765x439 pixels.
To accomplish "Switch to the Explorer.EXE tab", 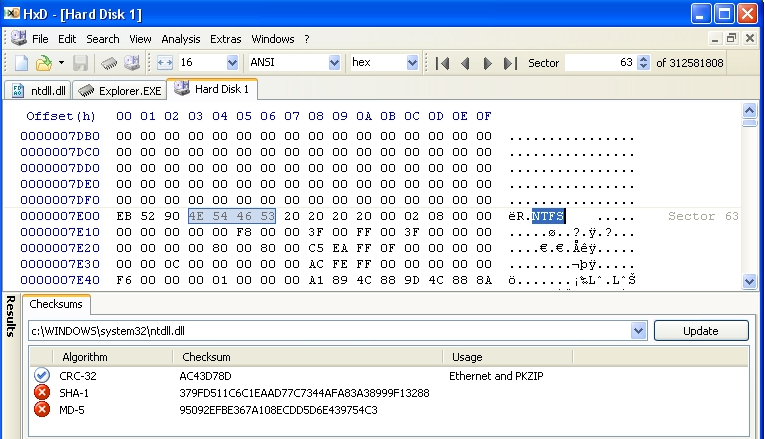I will click(x=120, y=91).
